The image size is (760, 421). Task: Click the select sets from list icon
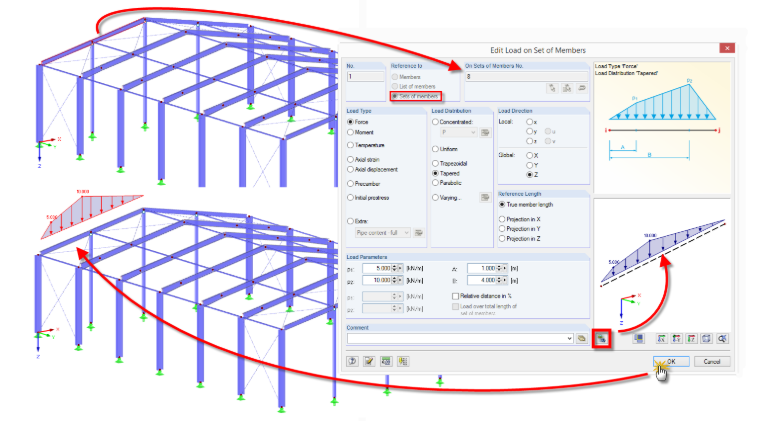pos(567,88)
